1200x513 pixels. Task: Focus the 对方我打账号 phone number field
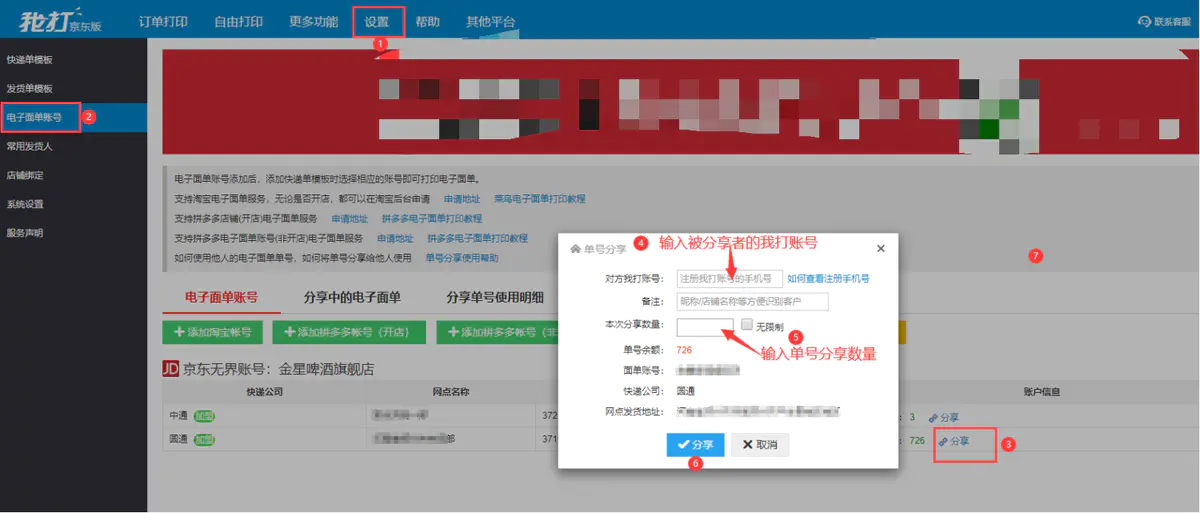tap(730, 279)
